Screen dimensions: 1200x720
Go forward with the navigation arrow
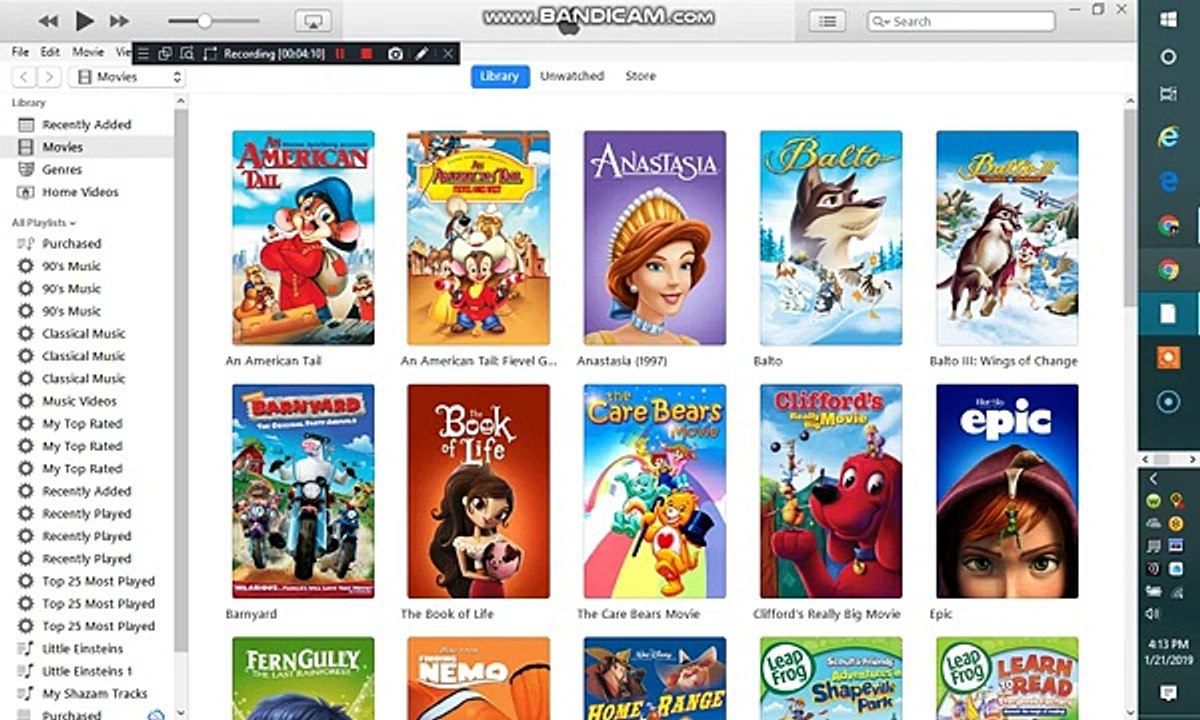pyautogui.click(x=49, y=77)
